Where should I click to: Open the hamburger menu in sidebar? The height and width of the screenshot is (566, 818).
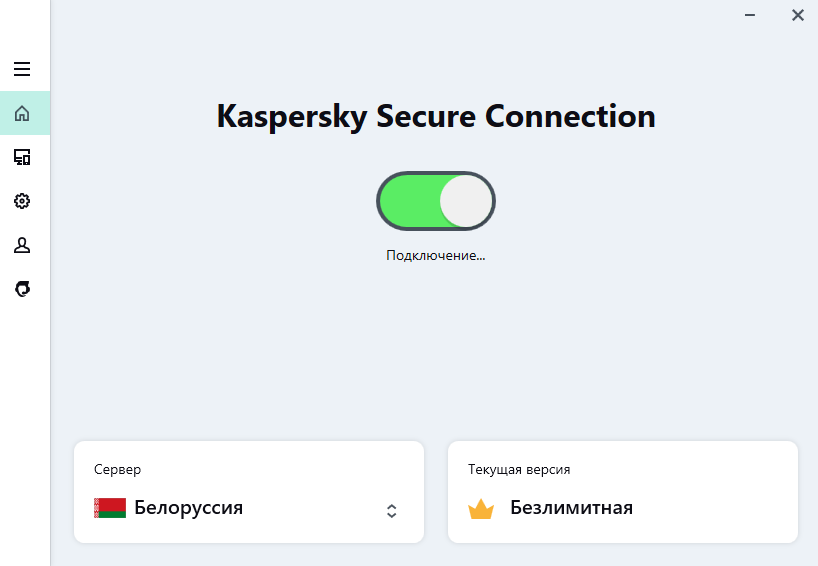[x=22, y=69]
